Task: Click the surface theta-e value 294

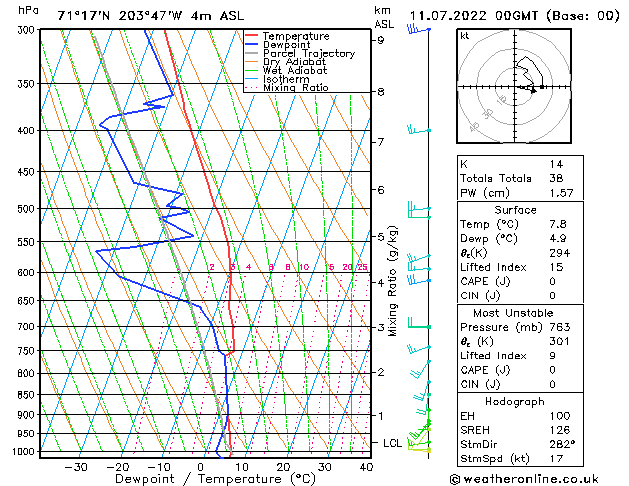Action: (560, 253)
